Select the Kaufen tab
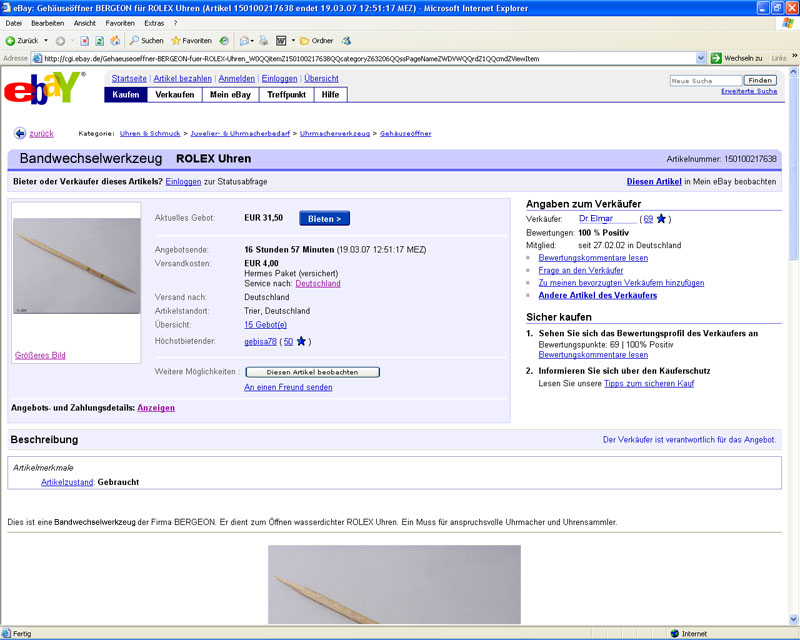 click(x=126, y=95)
